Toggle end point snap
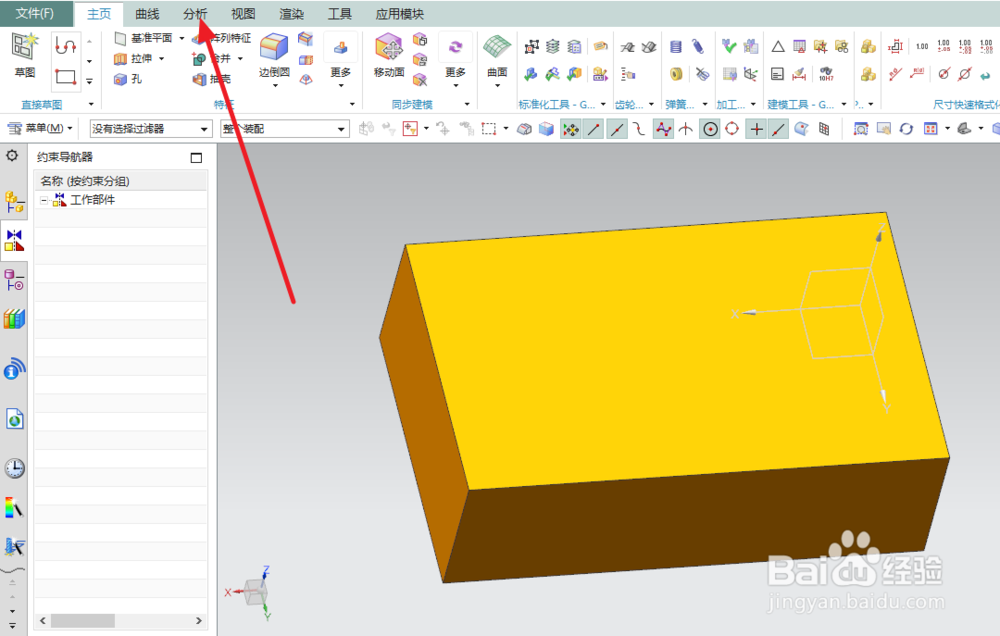Screen dimensions: 1000x636 (594, 129)
